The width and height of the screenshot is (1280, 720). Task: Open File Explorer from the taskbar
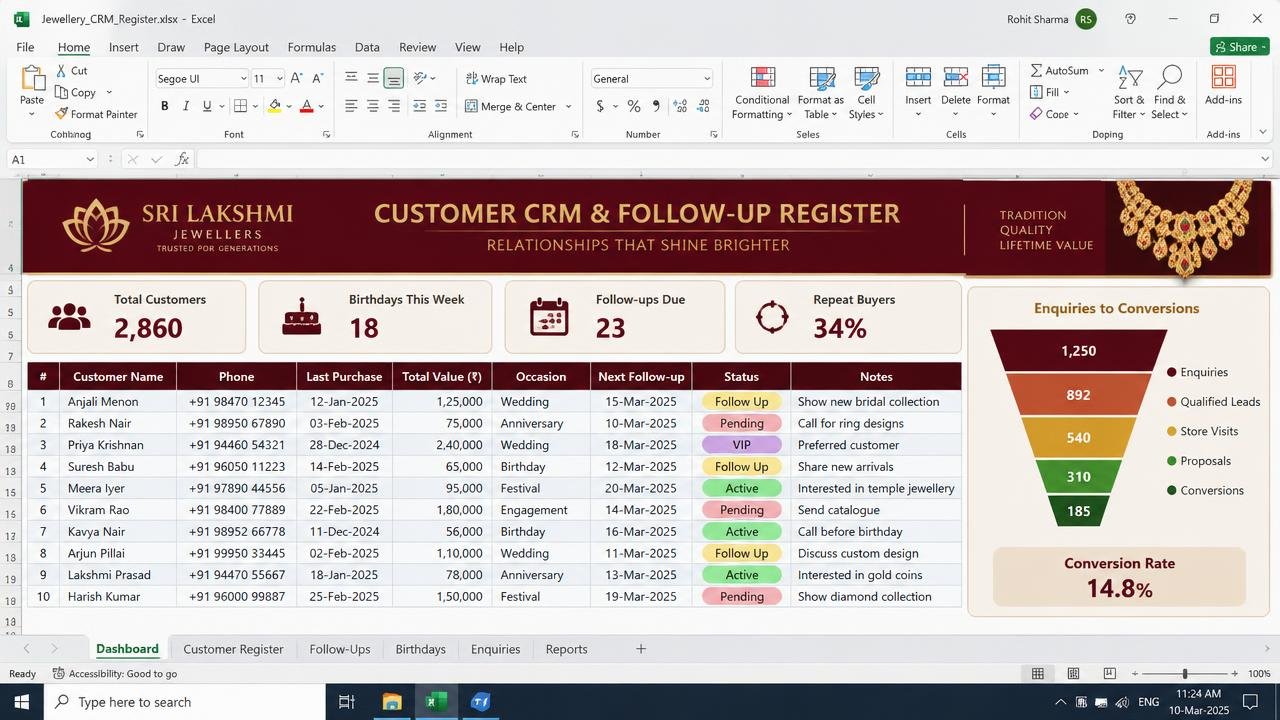click(391, 702)
